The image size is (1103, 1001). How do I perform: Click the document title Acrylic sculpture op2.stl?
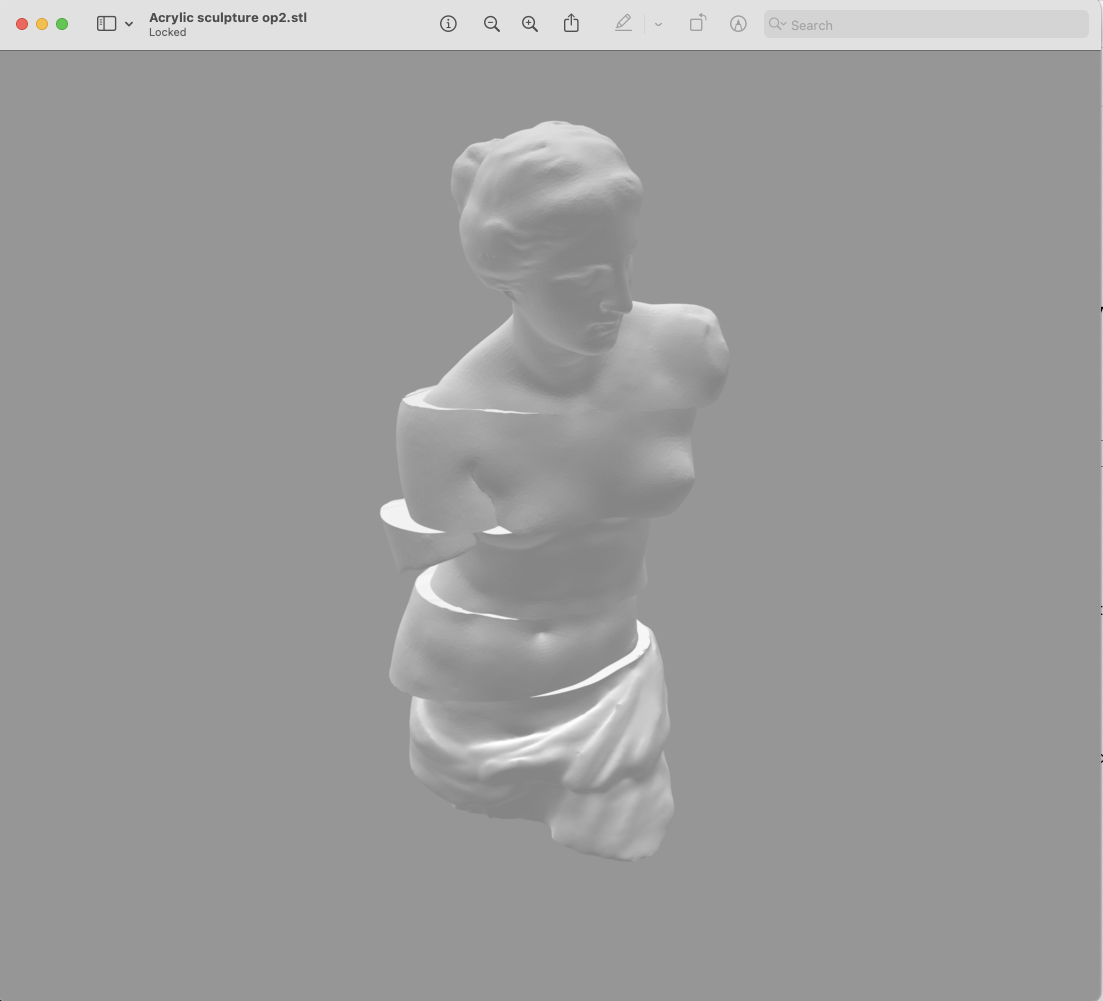[228, 17]
